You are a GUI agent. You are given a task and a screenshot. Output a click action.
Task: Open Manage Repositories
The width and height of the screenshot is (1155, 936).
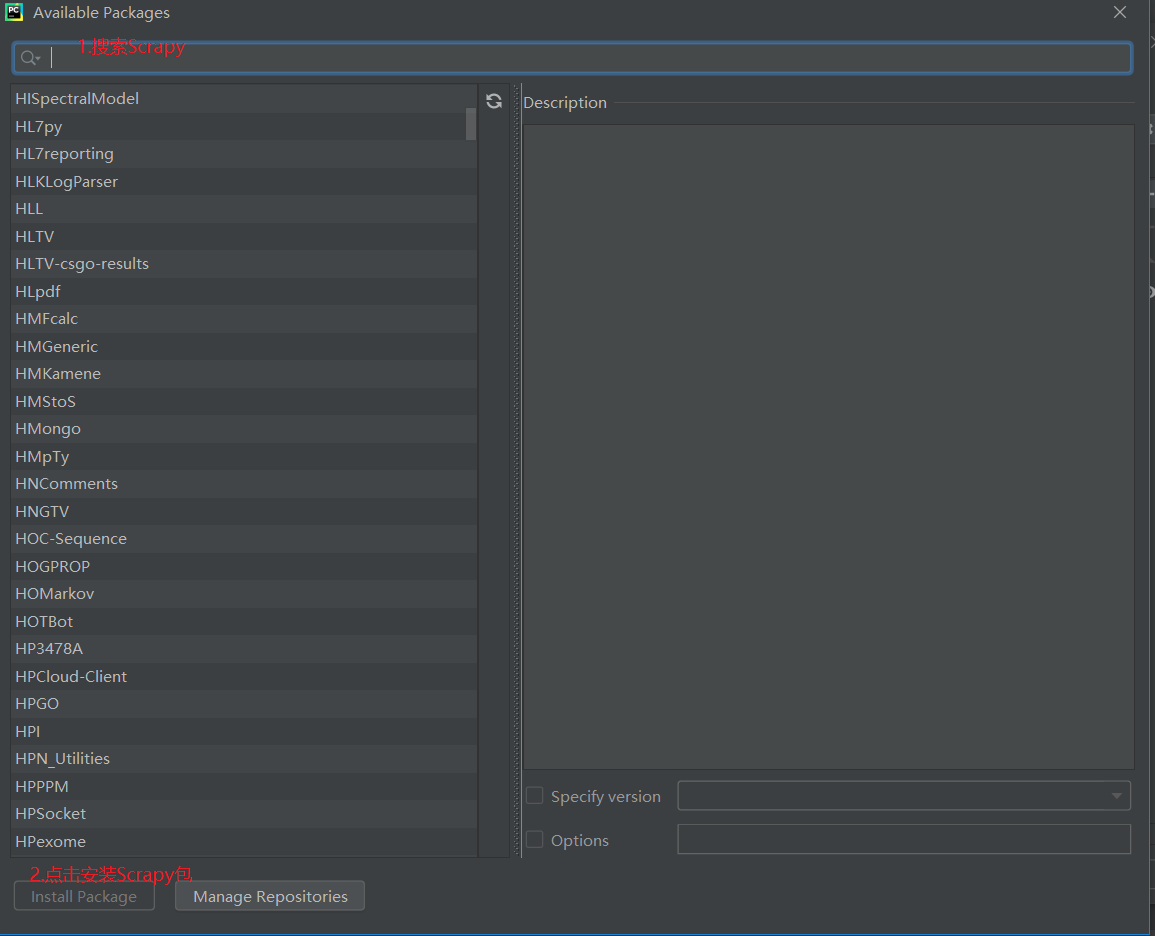270,896
